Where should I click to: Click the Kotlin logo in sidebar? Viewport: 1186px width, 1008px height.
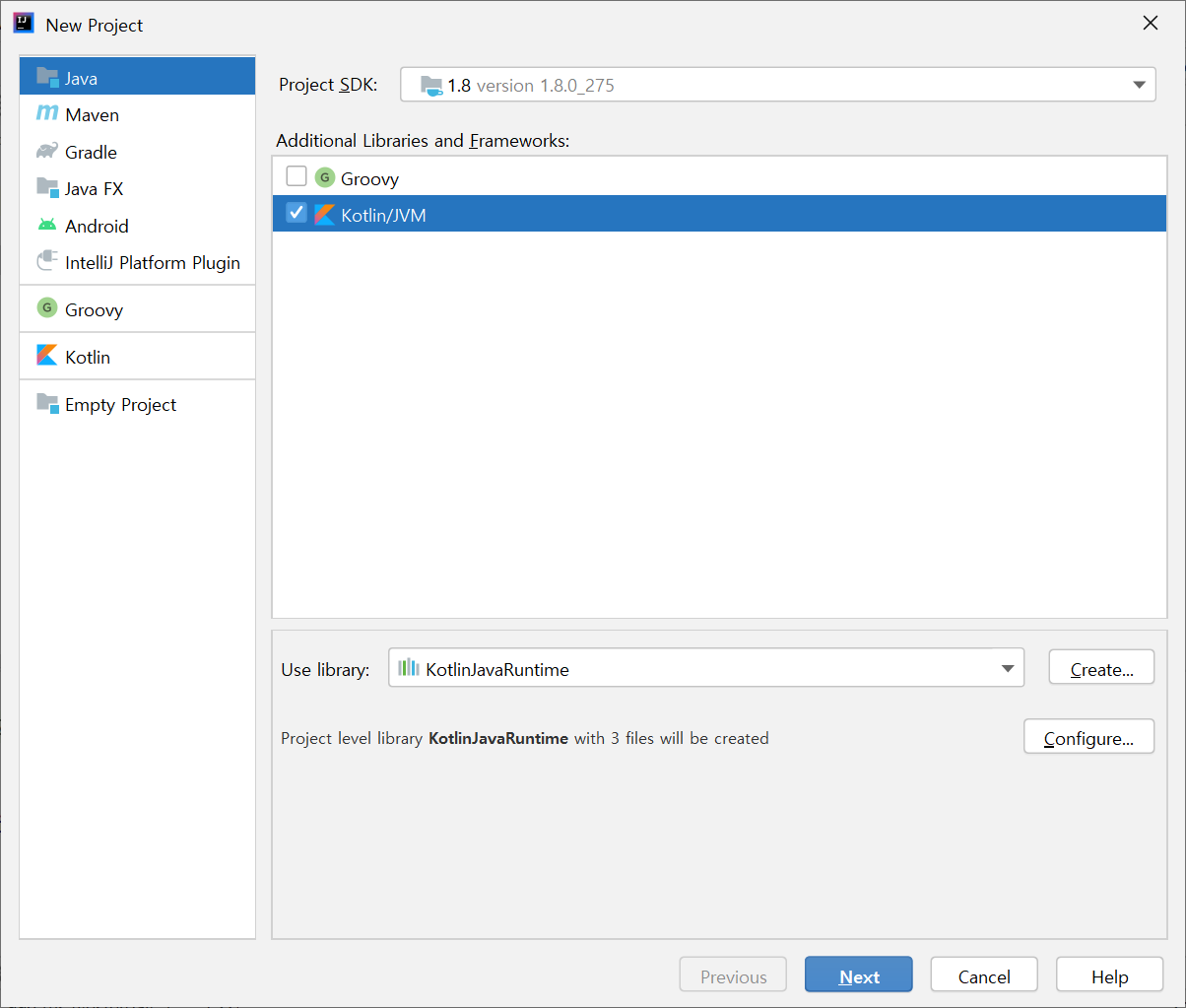click(x=47, y=356)
